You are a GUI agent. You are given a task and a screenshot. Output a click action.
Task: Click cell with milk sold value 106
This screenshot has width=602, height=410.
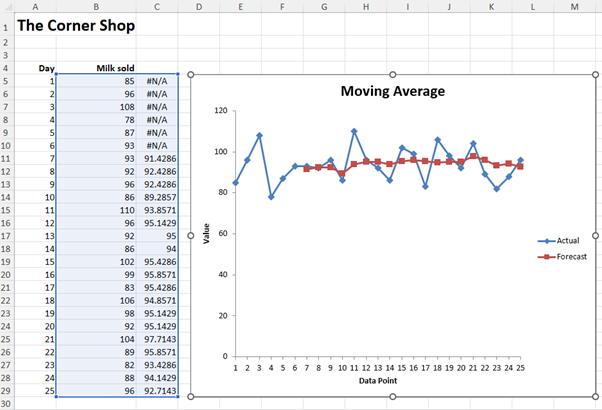click(x=96, y=301)
